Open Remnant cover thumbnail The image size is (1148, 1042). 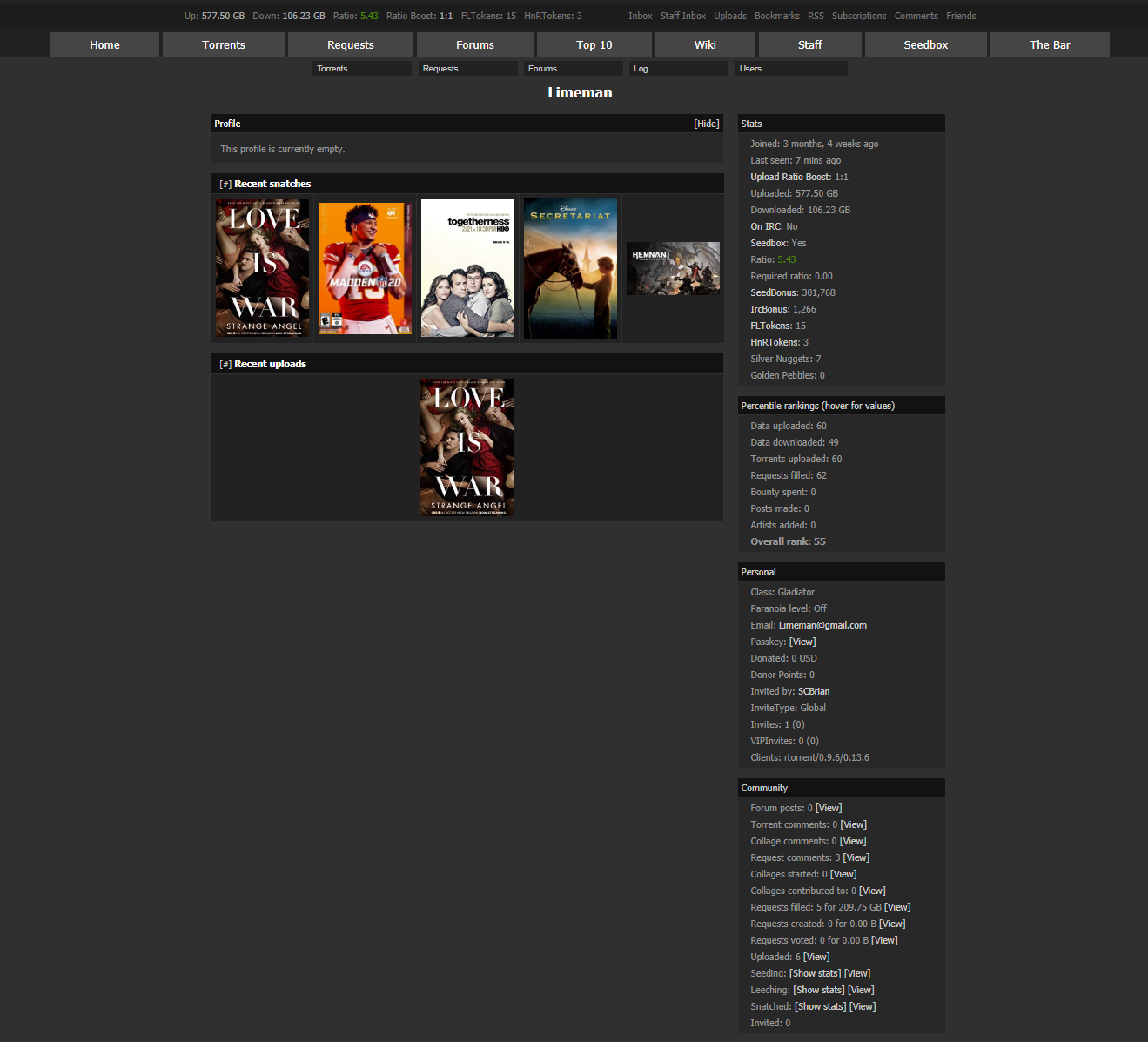tap(673, 268)
